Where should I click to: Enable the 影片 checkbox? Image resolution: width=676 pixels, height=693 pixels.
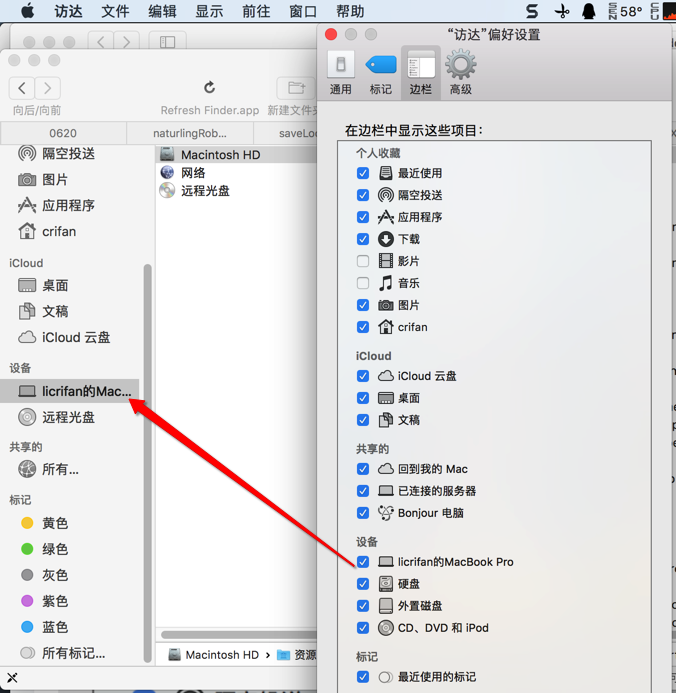tap(363, 261)
